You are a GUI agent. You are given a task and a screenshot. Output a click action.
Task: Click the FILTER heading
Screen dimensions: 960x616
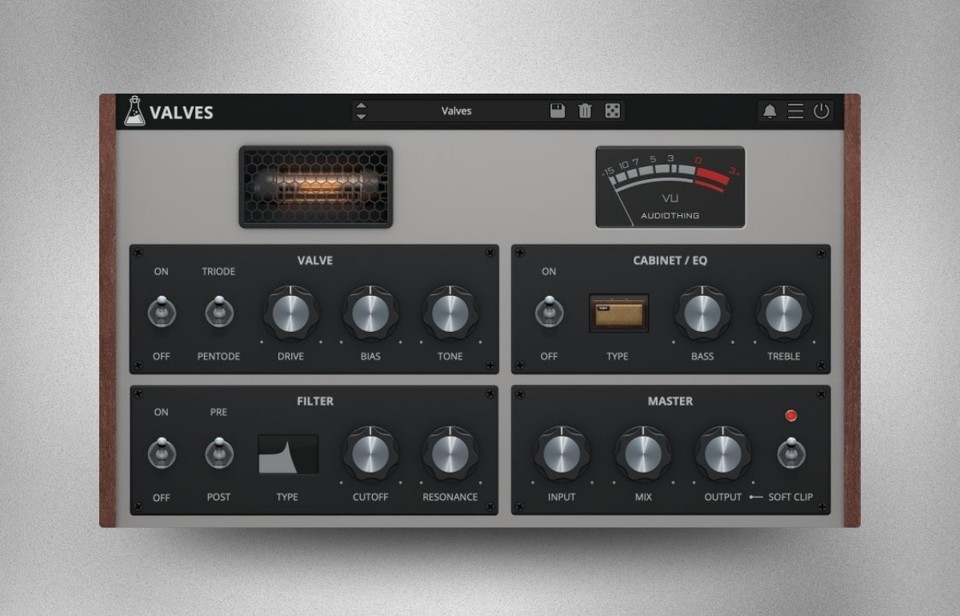pos(315,401)
